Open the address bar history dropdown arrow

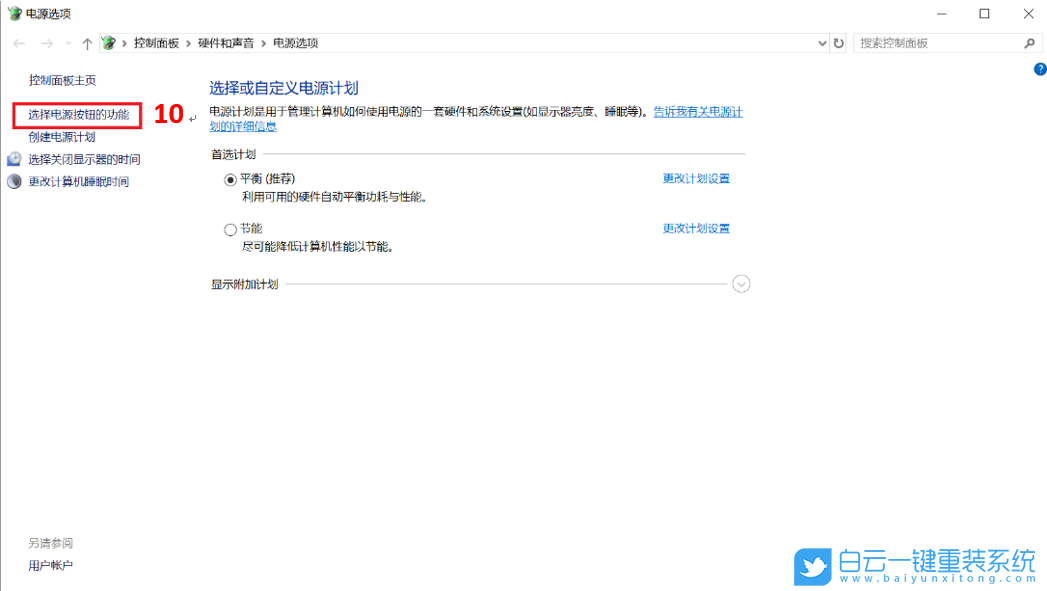tap(822, 42)
